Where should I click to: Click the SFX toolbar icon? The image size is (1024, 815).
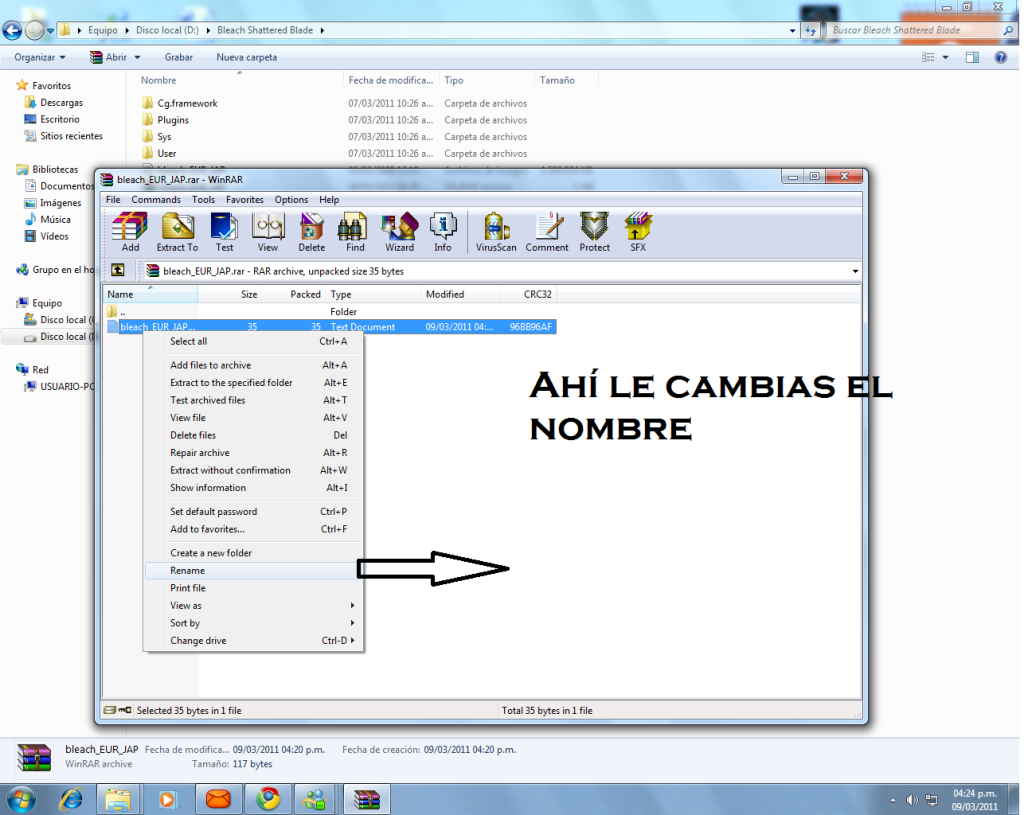pyautogui.click(x=638, y=232)
